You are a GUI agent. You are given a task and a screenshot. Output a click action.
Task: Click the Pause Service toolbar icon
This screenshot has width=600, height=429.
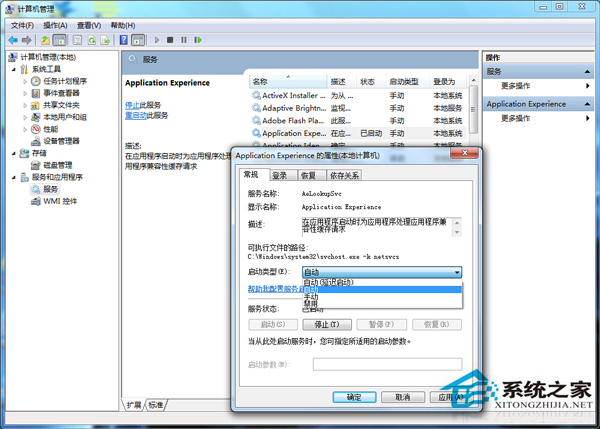click(184, 40)
